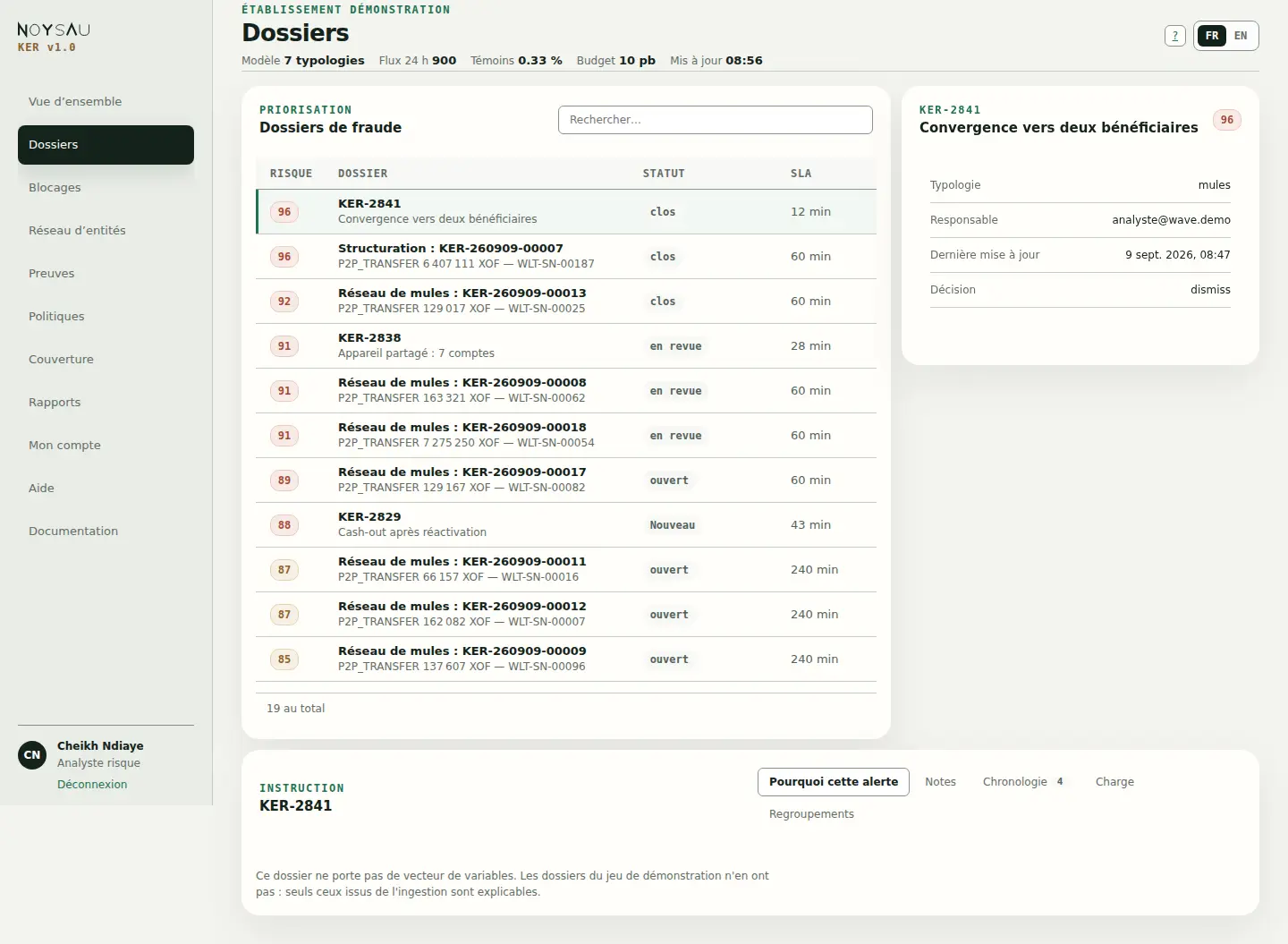Click the risk badge 92 in table
The image size is (1288, 944).
click(284, 302)
